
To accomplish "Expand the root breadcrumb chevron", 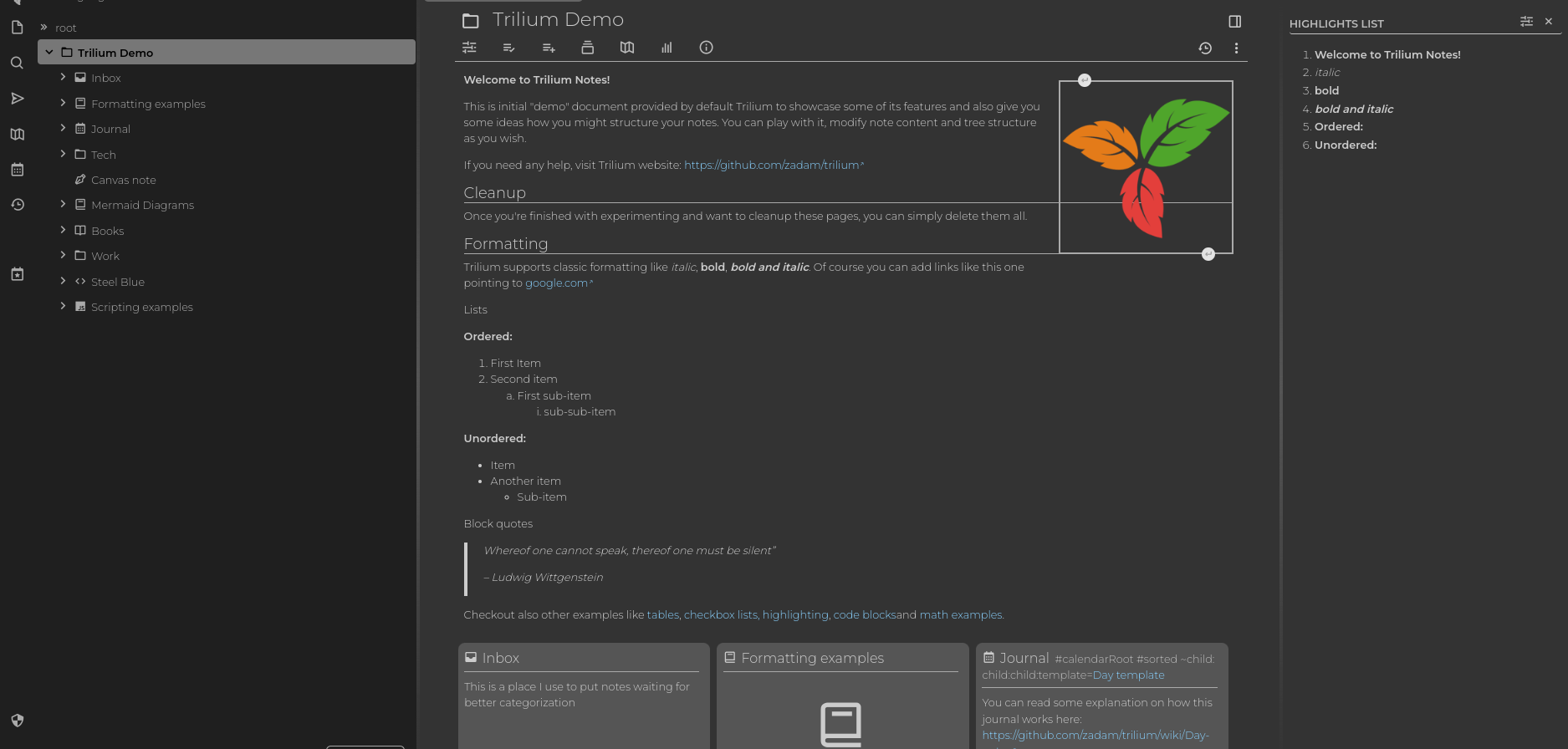I will pos(43,28).
